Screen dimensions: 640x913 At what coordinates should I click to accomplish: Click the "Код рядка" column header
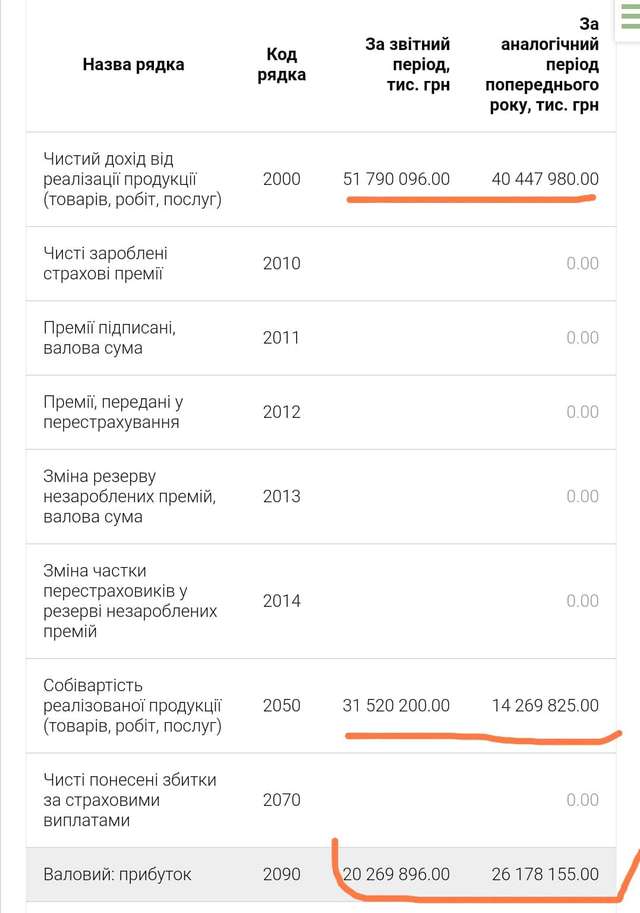pyautogui.click(x=281, y=65)
